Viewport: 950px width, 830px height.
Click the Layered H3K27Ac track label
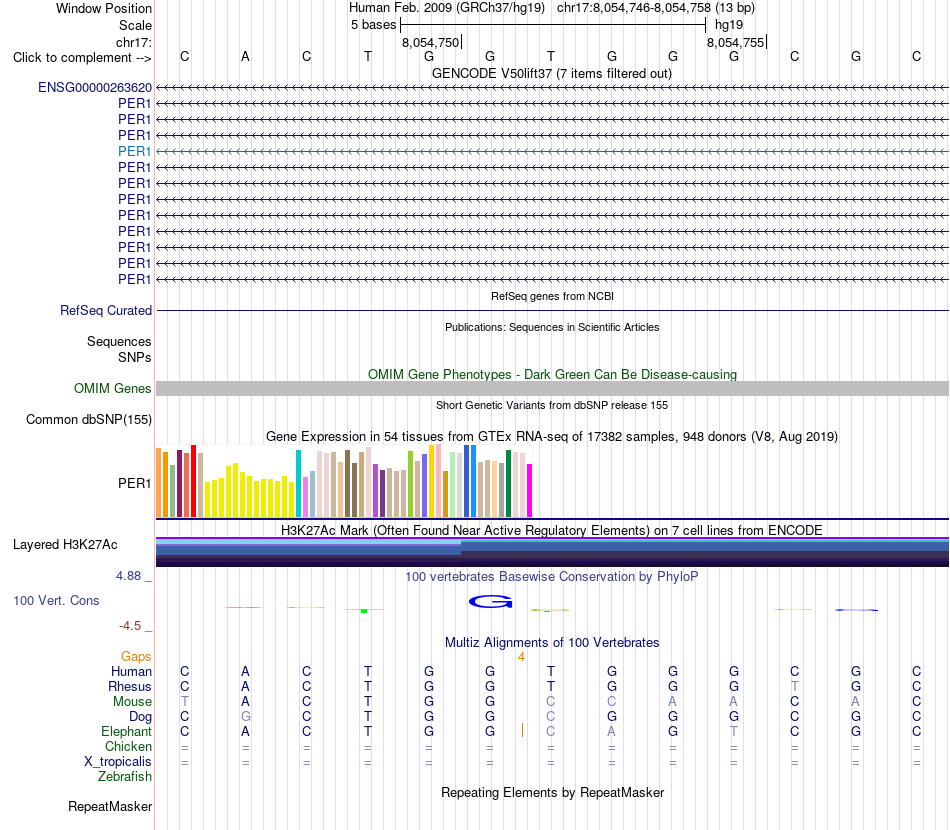coord(65,545)
